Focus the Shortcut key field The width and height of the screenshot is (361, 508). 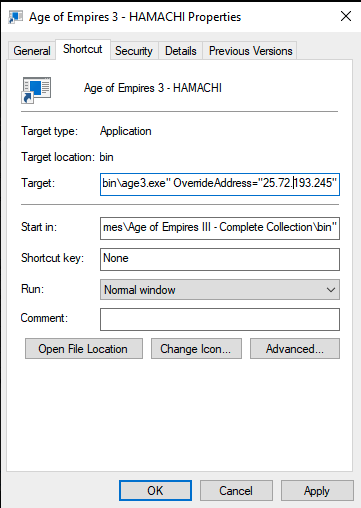[x=220, y=259]
